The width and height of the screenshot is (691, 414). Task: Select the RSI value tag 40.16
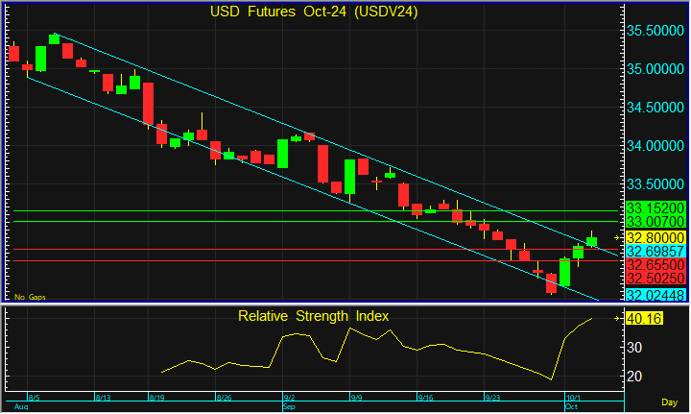coord(645,319)
